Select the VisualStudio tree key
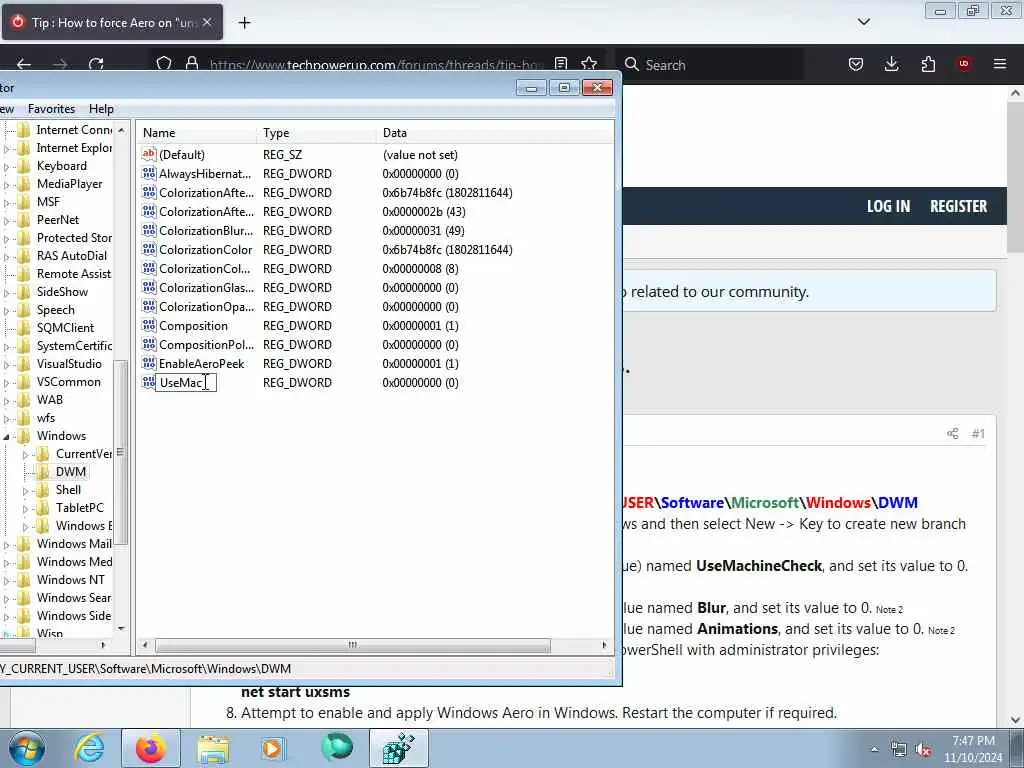Viewport: 1024px width, 768px height. [x=69, y=364]
